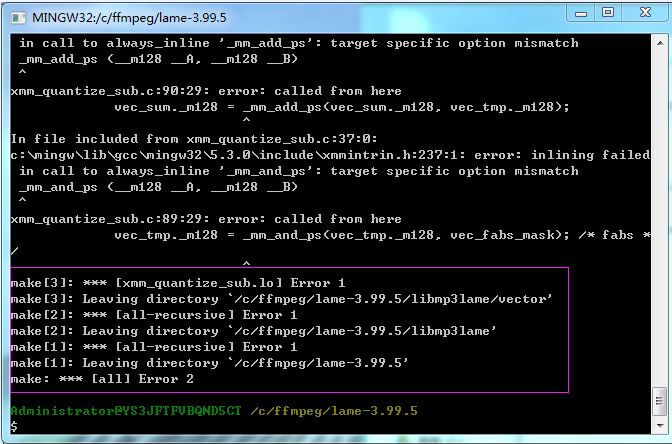Image resolution: width=672 pixels, height=444 pixels.
Task: Click the vec_sum._m128 = _mm_add_ps code line
Action: (342, 107)
